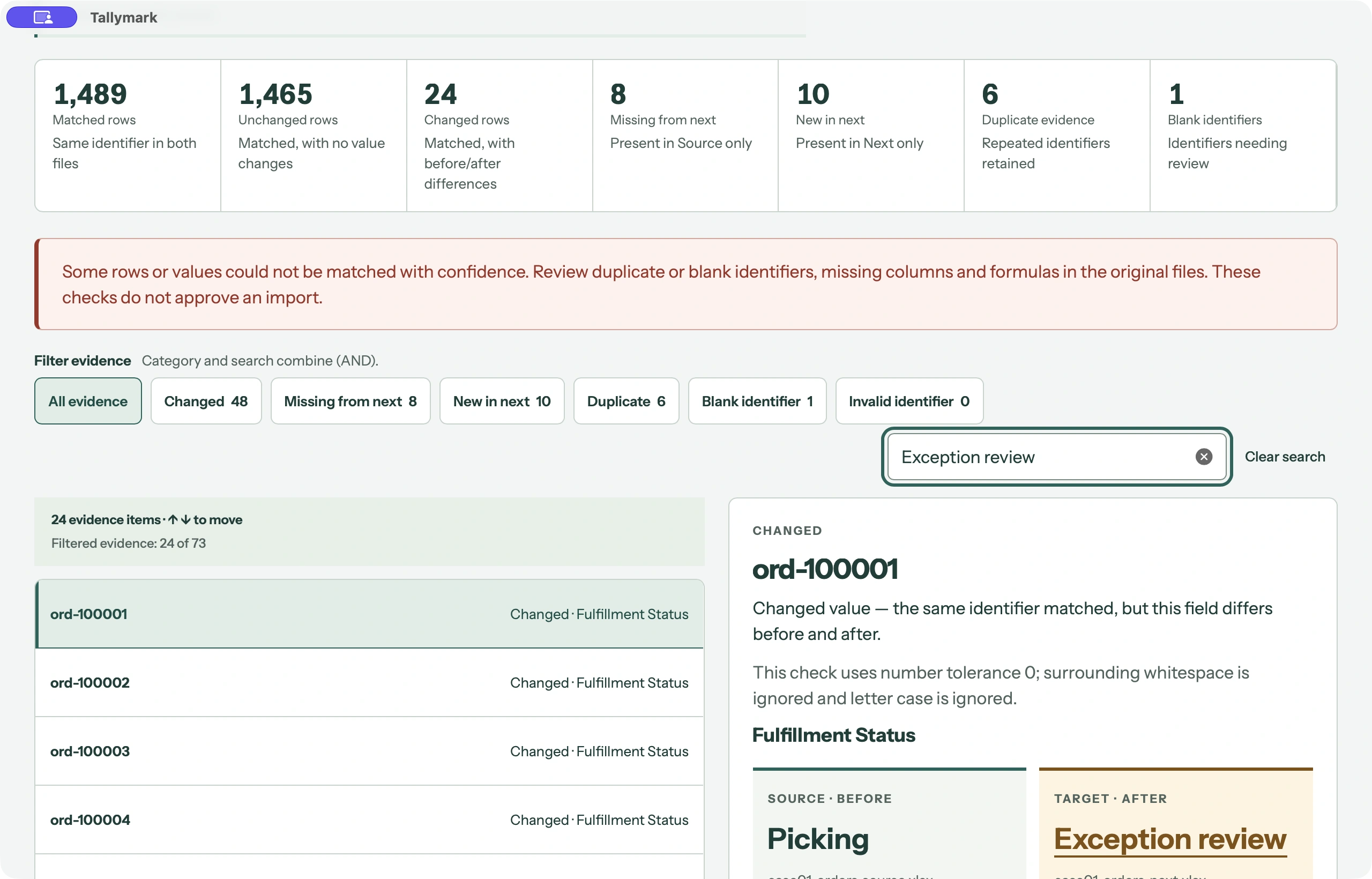Filter by Changed 48

pos(206,401)
